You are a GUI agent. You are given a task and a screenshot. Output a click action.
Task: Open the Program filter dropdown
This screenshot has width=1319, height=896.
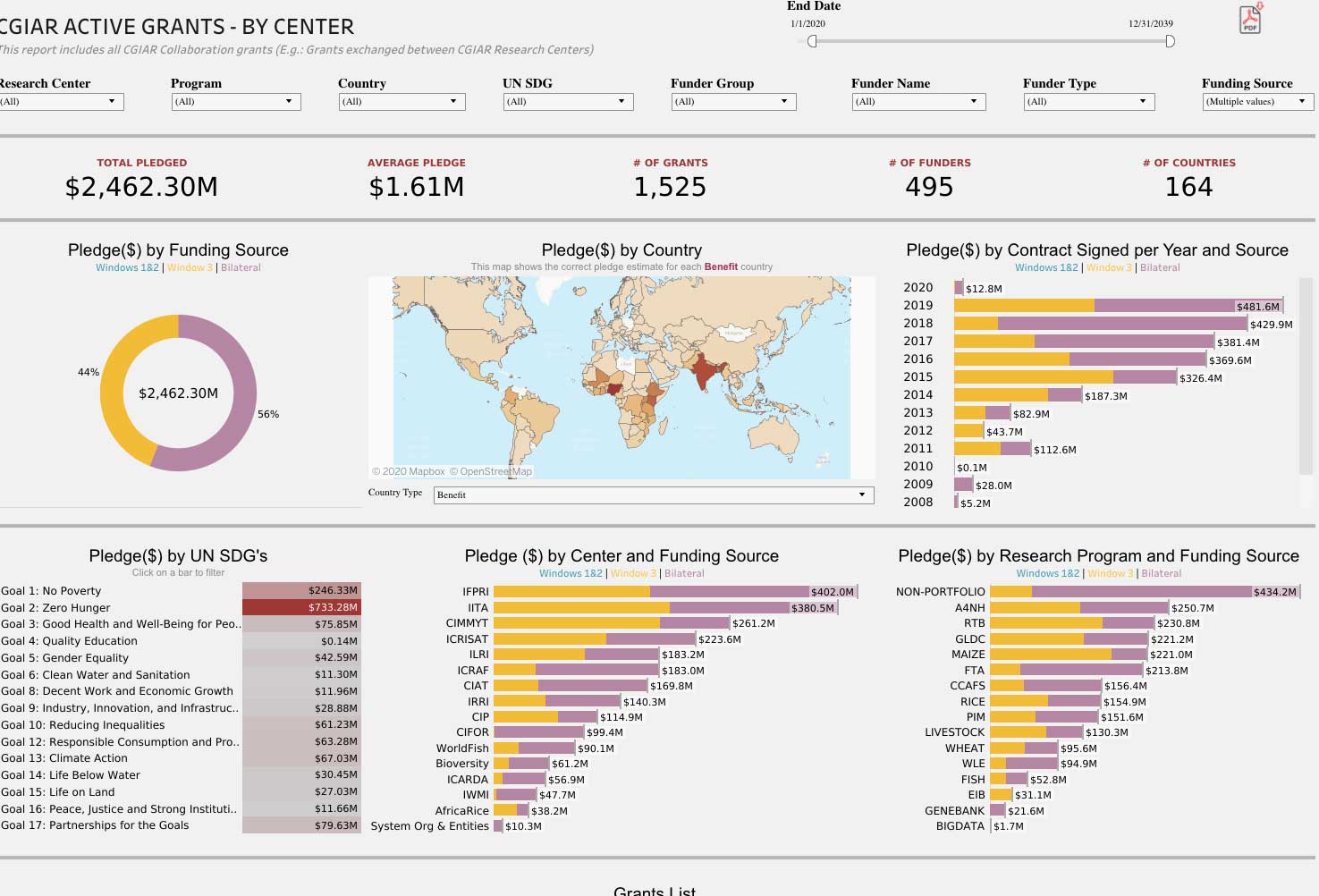(x=288, y=101)
